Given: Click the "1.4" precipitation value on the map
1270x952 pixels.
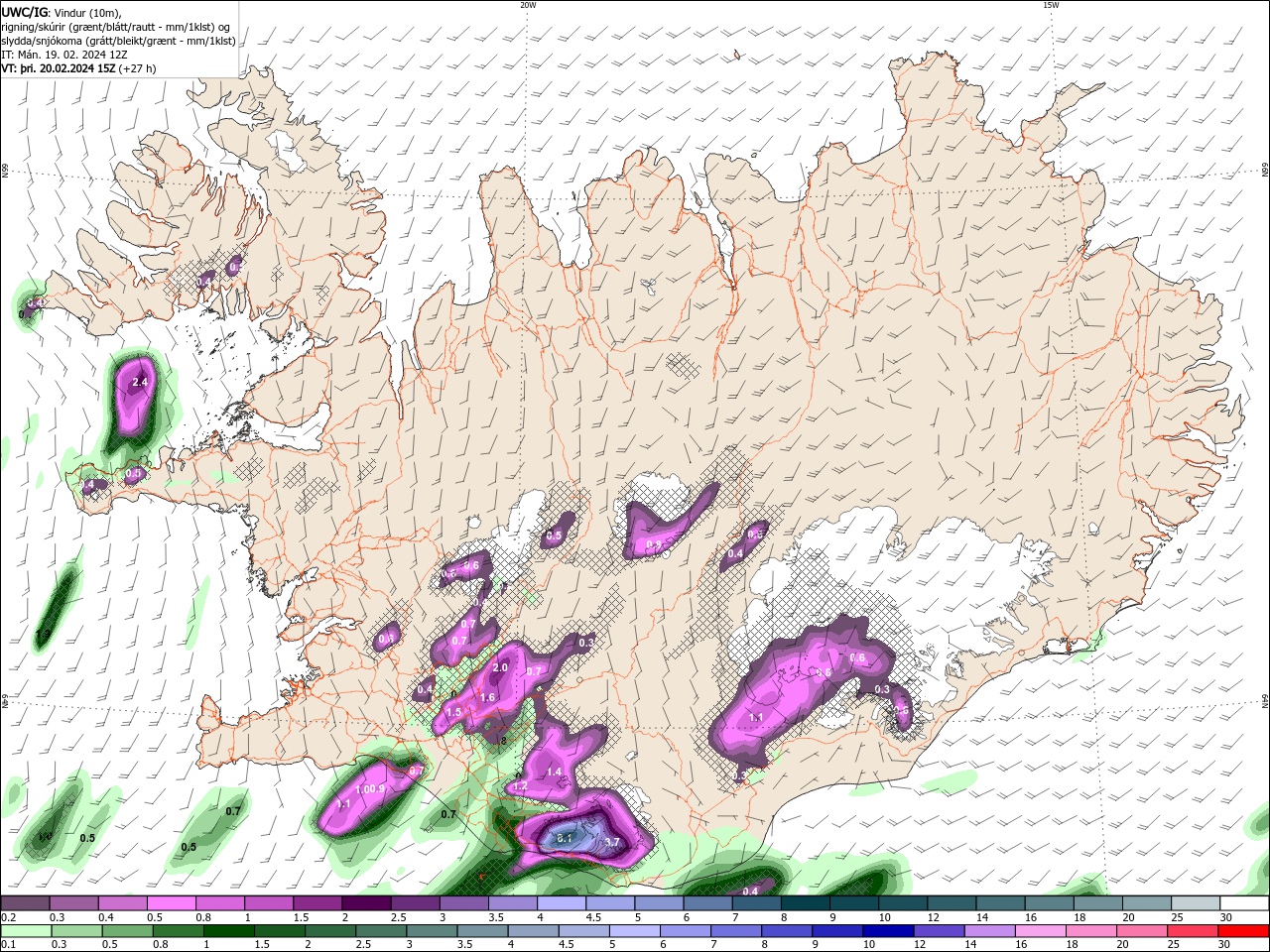Looking at the screenshot, I should (x=554, y=772).
